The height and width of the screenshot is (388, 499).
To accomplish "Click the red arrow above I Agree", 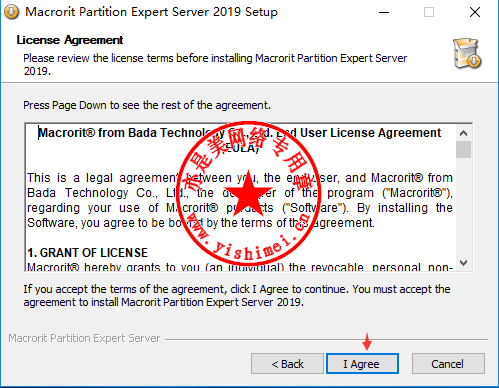I will [x=367, y=341].
